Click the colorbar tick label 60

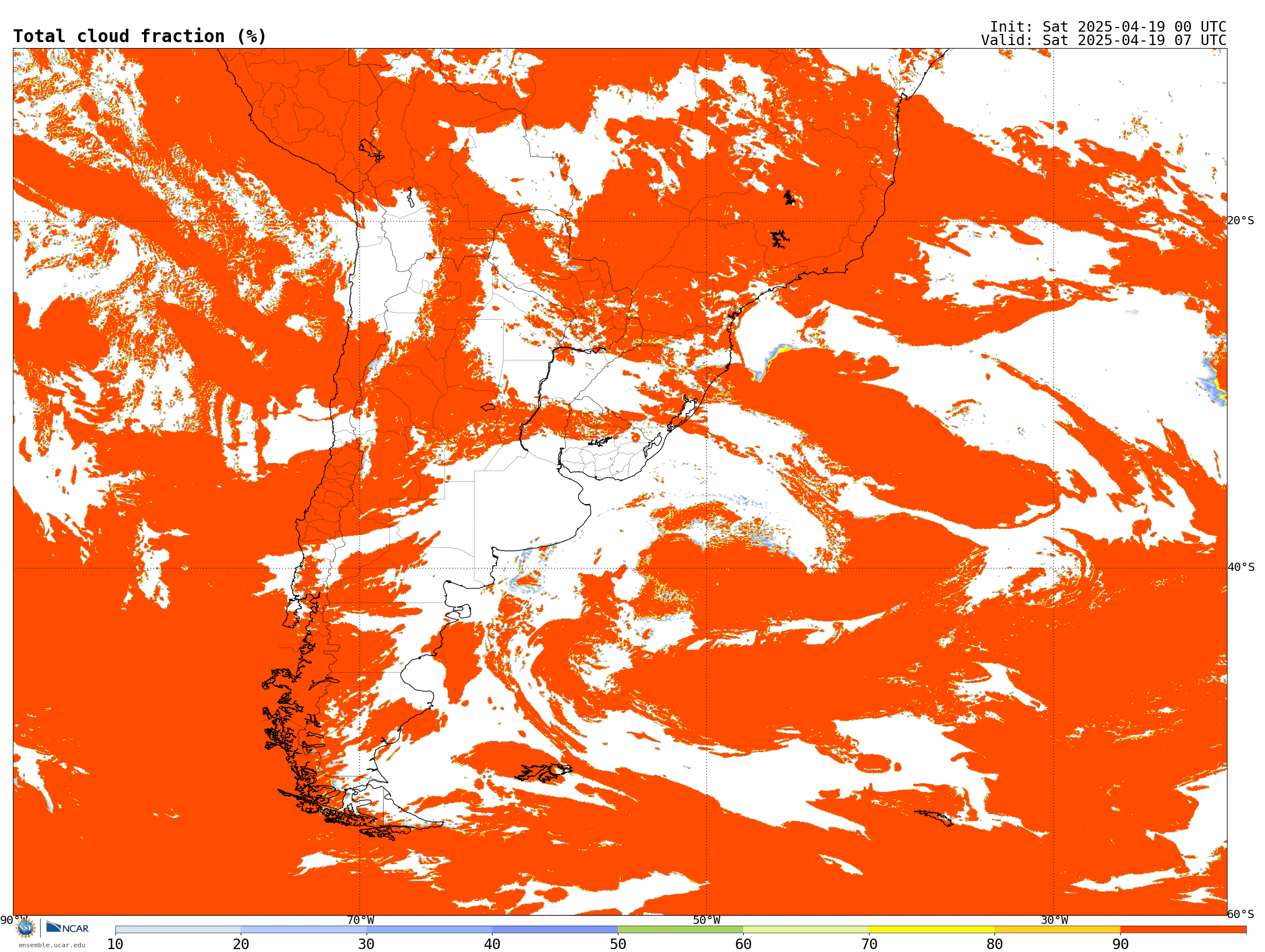coord(743,944)
